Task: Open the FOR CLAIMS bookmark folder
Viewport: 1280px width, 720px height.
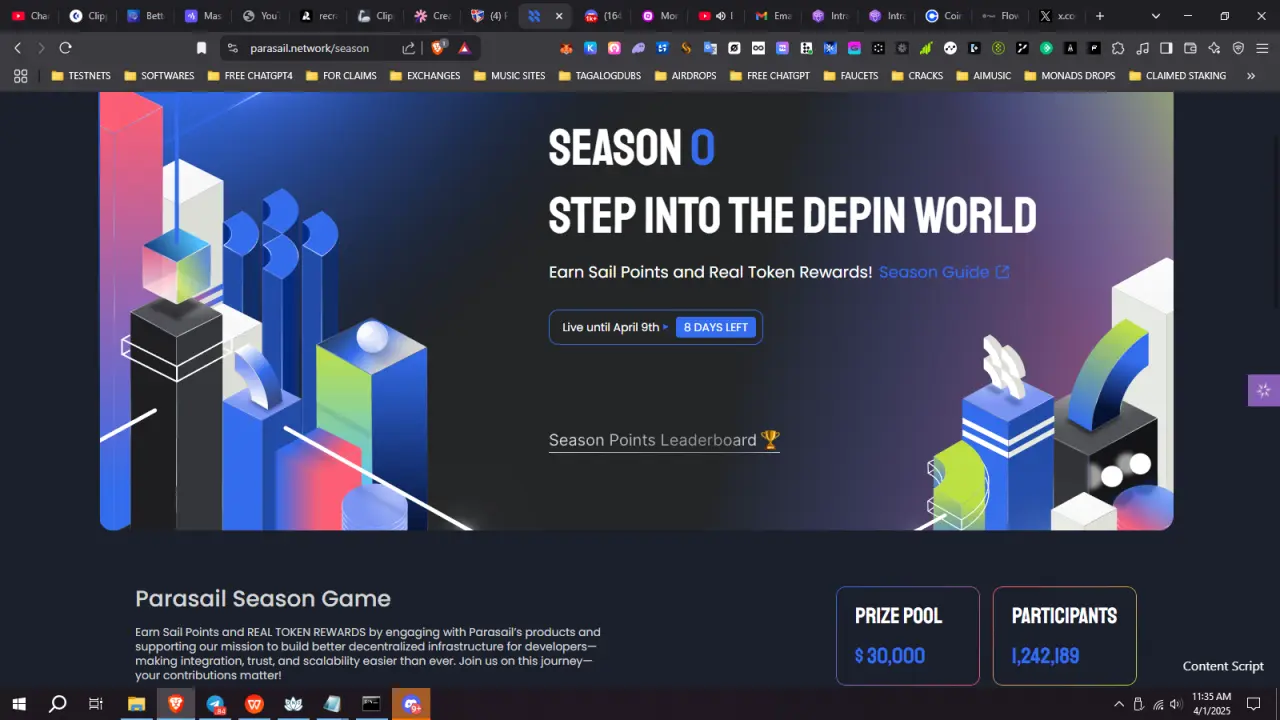Action: [x=341, y=76]
